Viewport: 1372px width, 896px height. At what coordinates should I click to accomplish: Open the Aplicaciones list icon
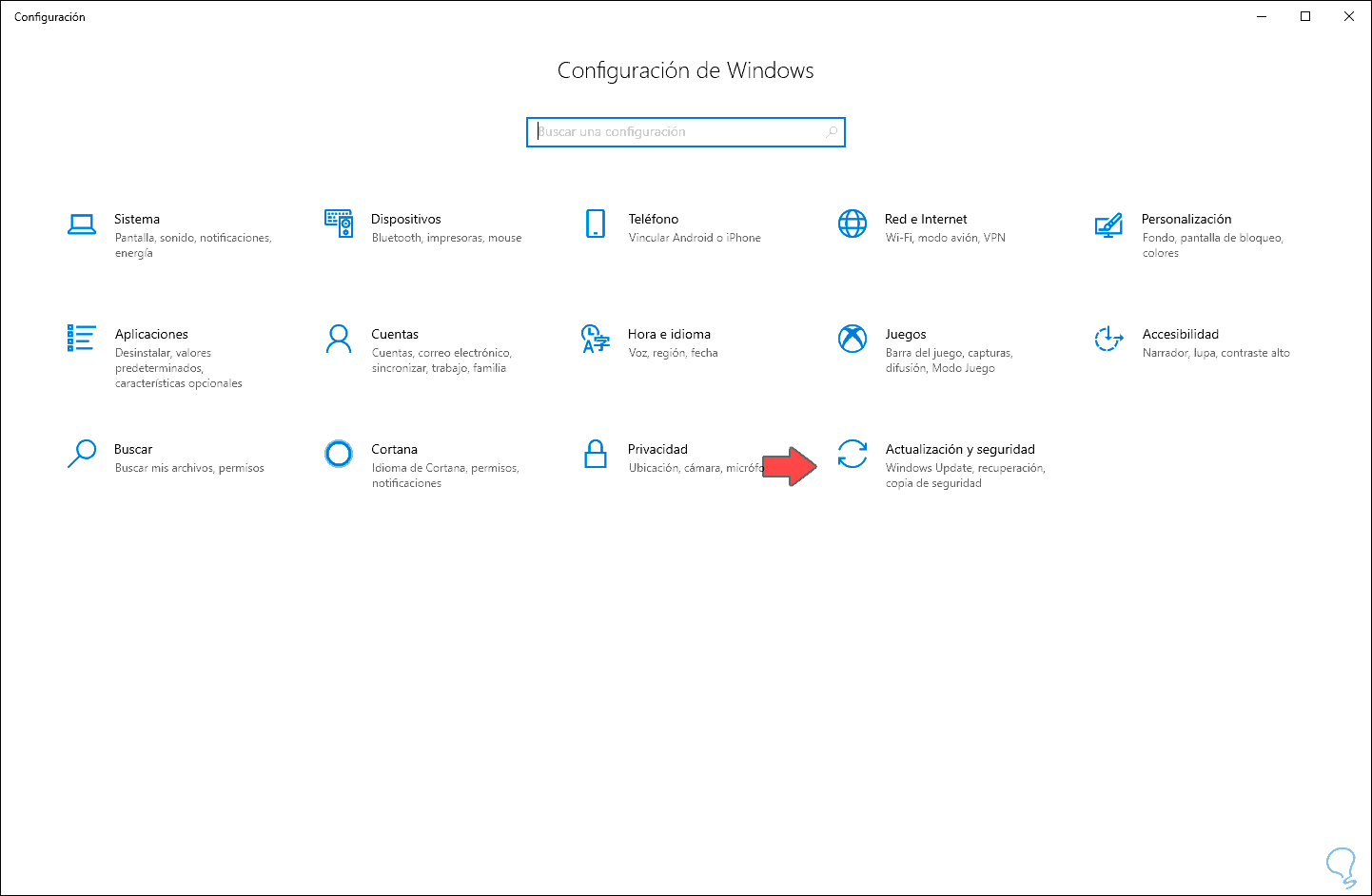coord(82,340)
